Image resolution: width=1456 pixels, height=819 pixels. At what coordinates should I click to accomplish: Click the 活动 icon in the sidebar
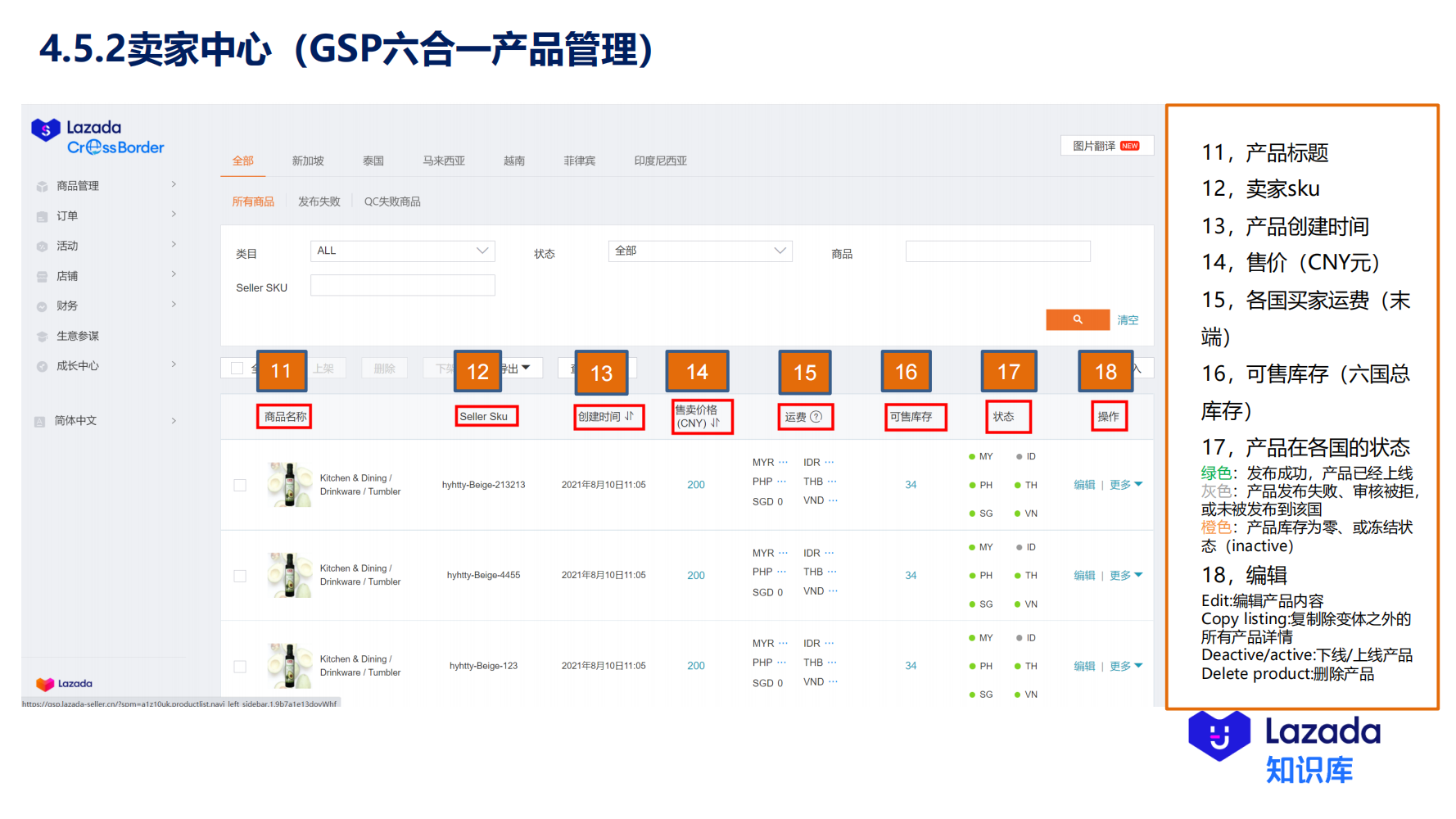pos(42,245)
